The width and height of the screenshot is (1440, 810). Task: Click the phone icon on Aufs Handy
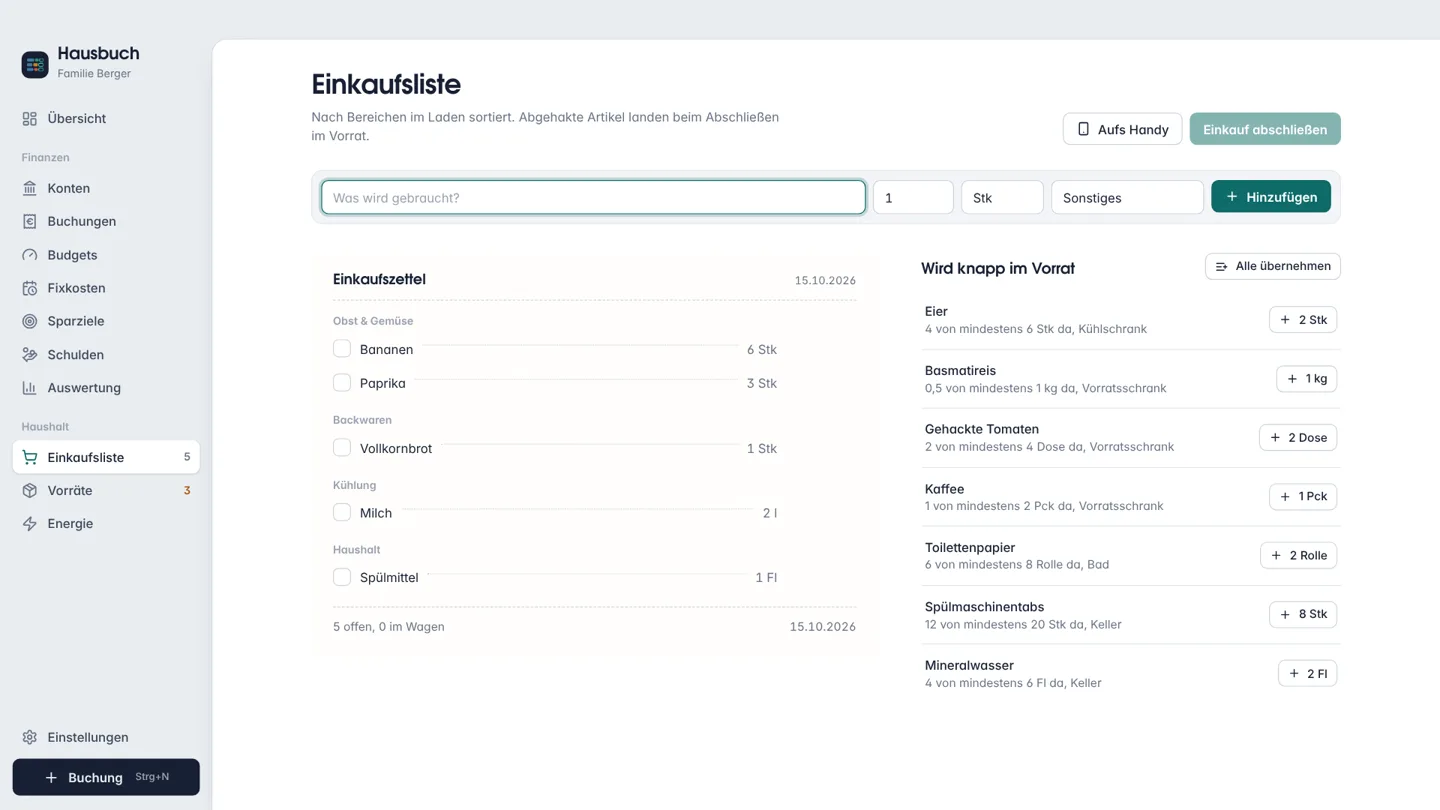pyautogui.click(x=1083, y=129)
